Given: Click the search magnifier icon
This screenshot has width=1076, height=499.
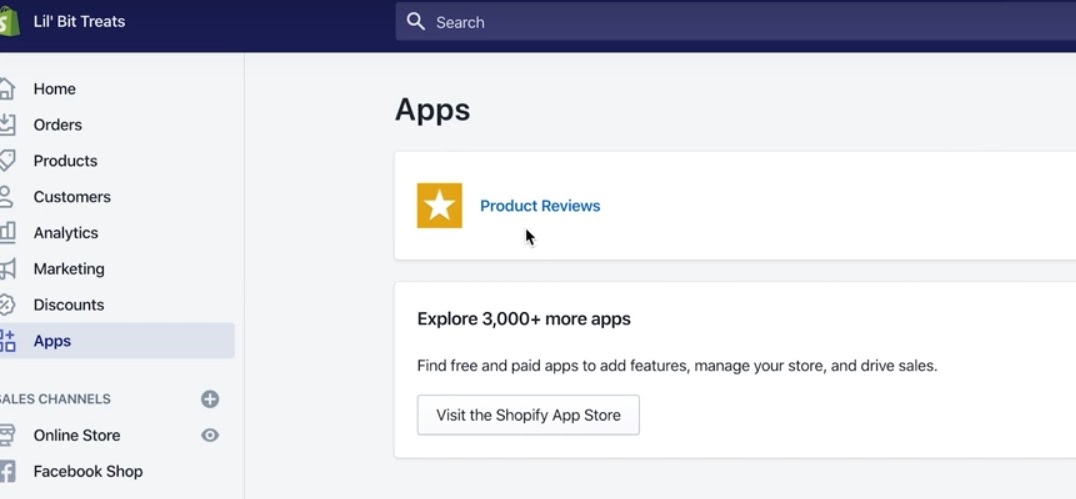Looking at the screenshot, I should click(416, 22).
